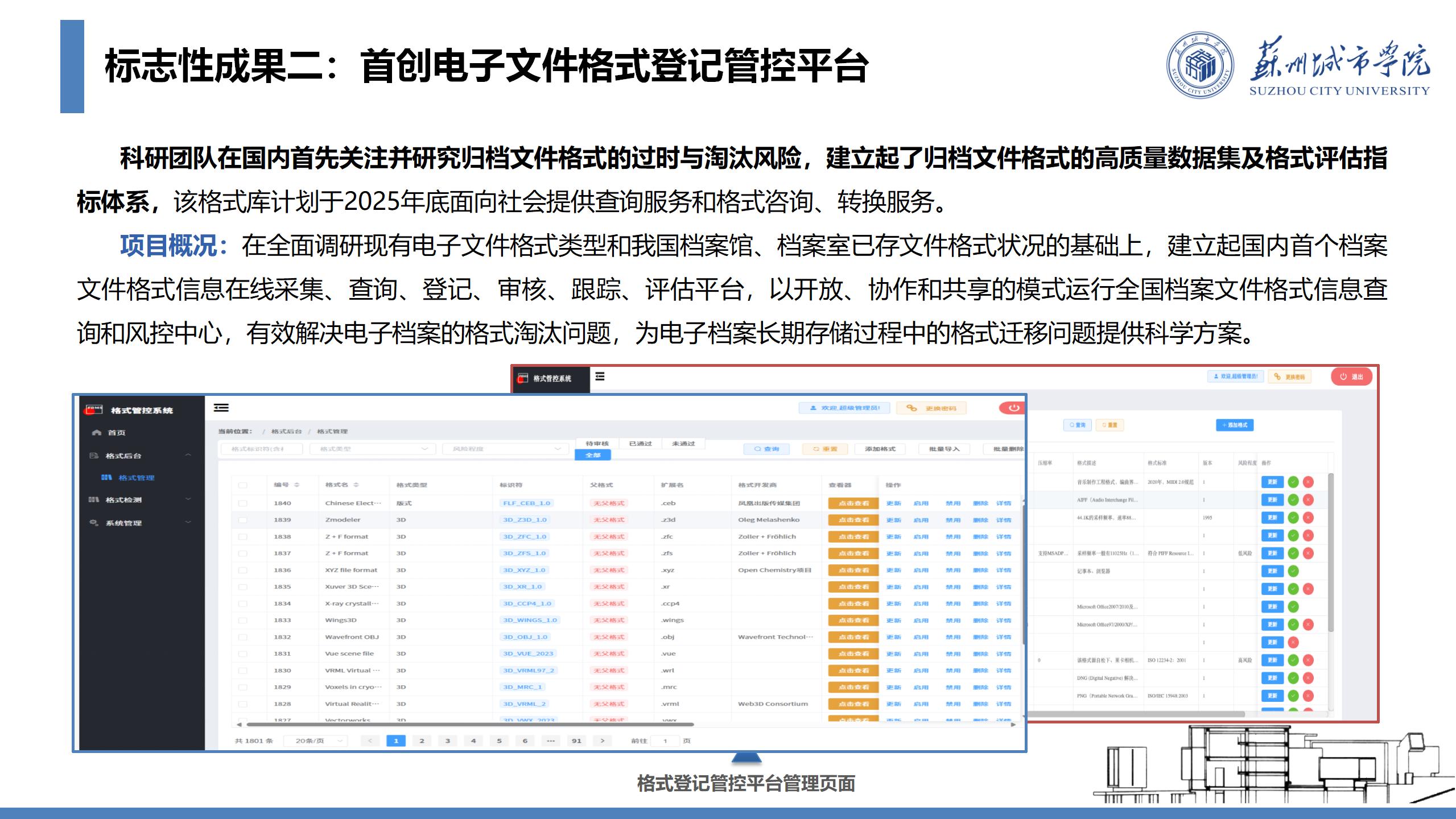Click the green check icon in first row
1456x819 pixels.
pos(1293,482)
